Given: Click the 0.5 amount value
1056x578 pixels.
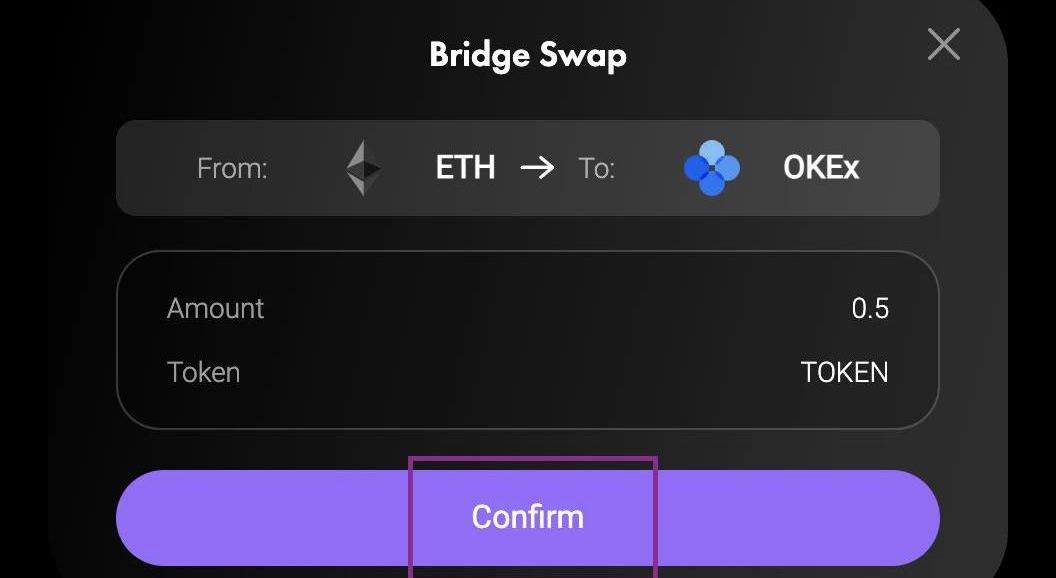Looking at the screenshot, I should [869, 308].
